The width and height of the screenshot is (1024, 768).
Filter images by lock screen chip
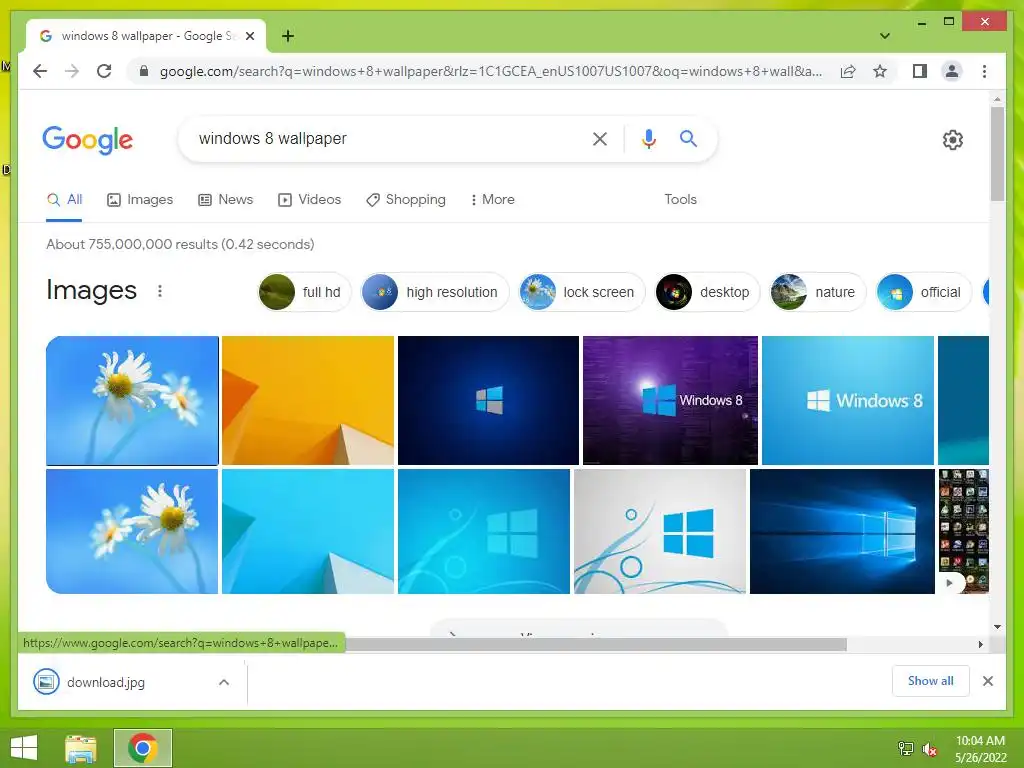click(582, 292)
